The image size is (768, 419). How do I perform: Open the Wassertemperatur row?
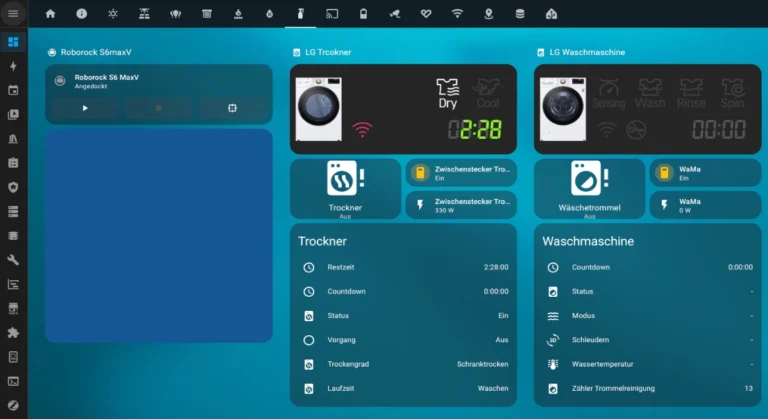pyautogui.click(x=648, y=364)
